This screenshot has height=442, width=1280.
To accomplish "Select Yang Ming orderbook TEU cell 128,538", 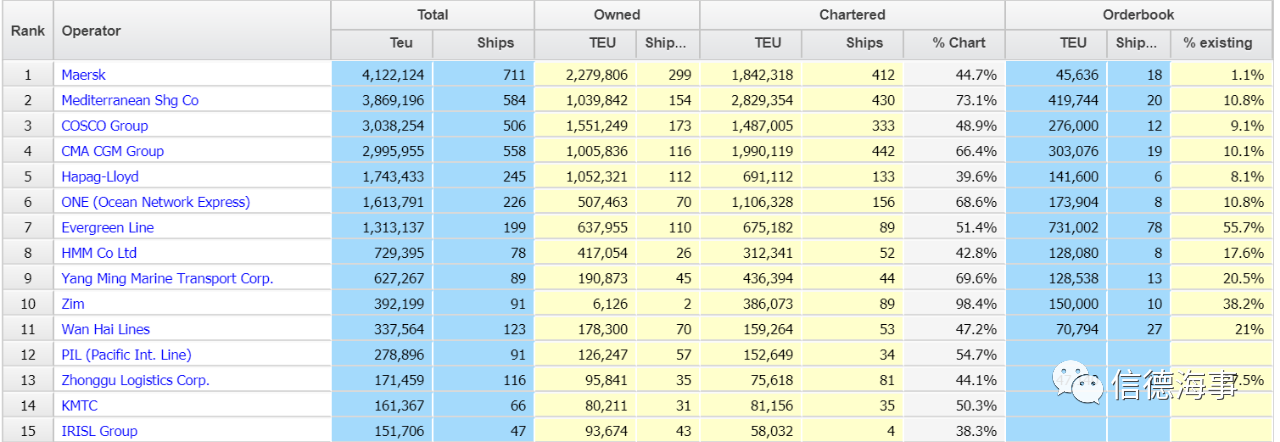I will [1056, 279].
